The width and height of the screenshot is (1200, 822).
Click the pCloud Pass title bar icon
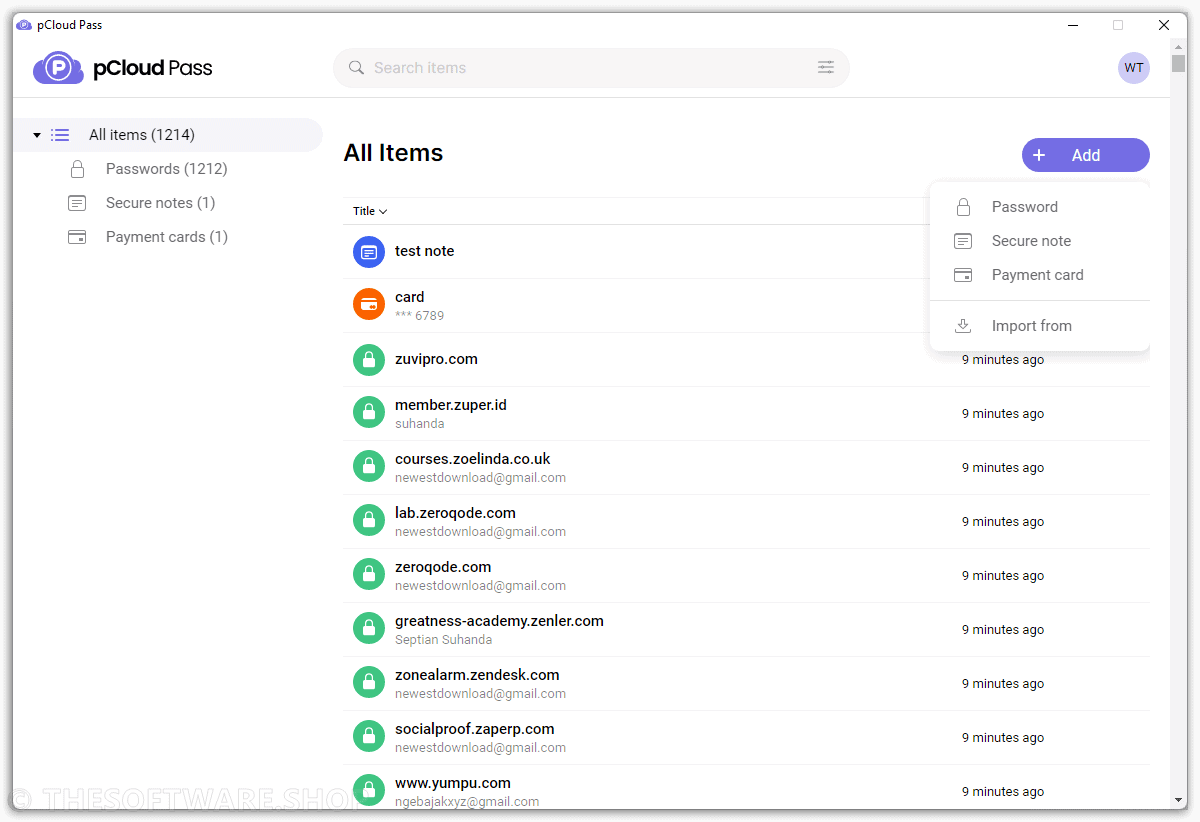point(24,25)
